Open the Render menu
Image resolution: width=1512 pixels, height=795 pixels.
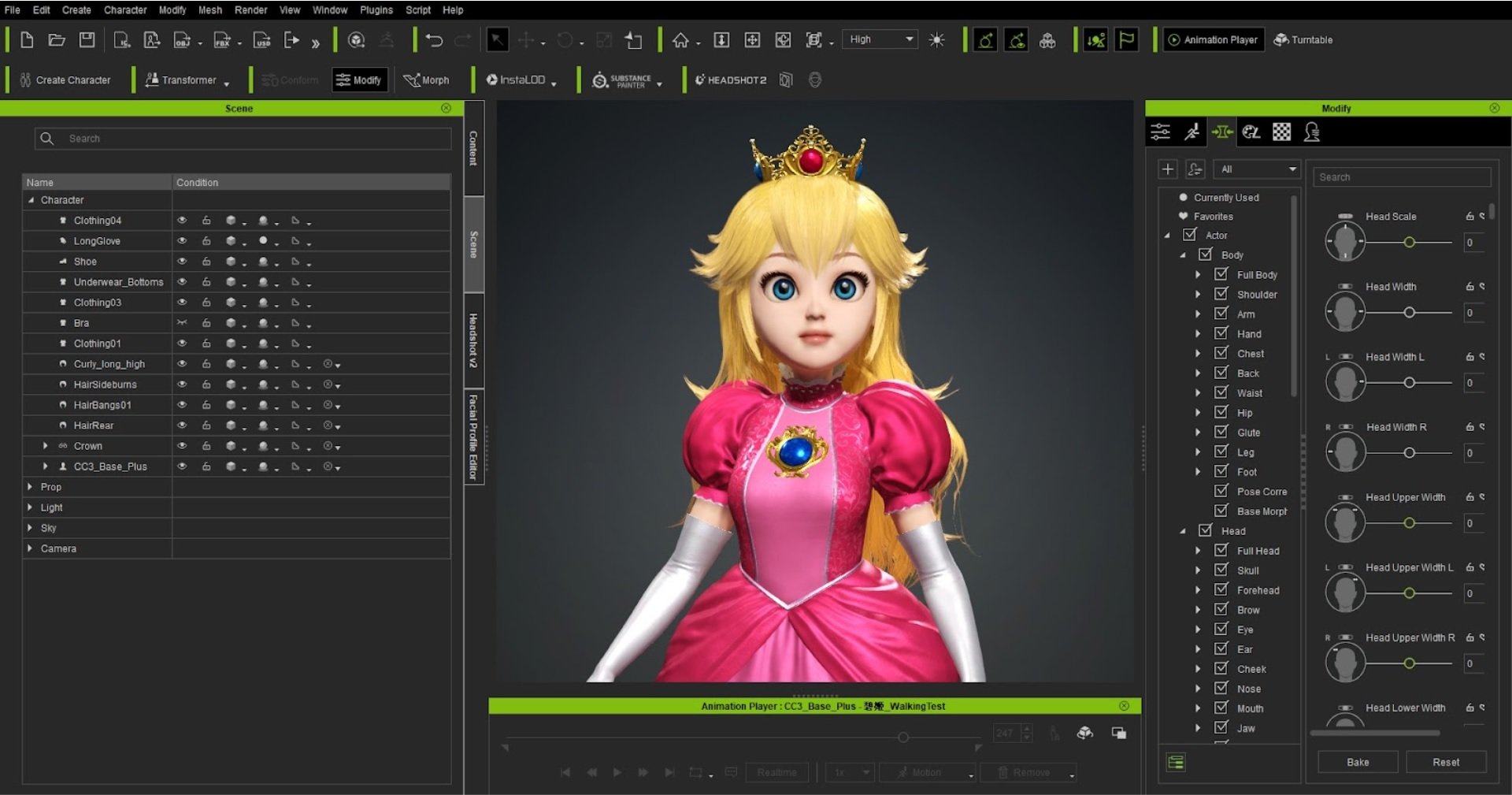tap(250, 10)
